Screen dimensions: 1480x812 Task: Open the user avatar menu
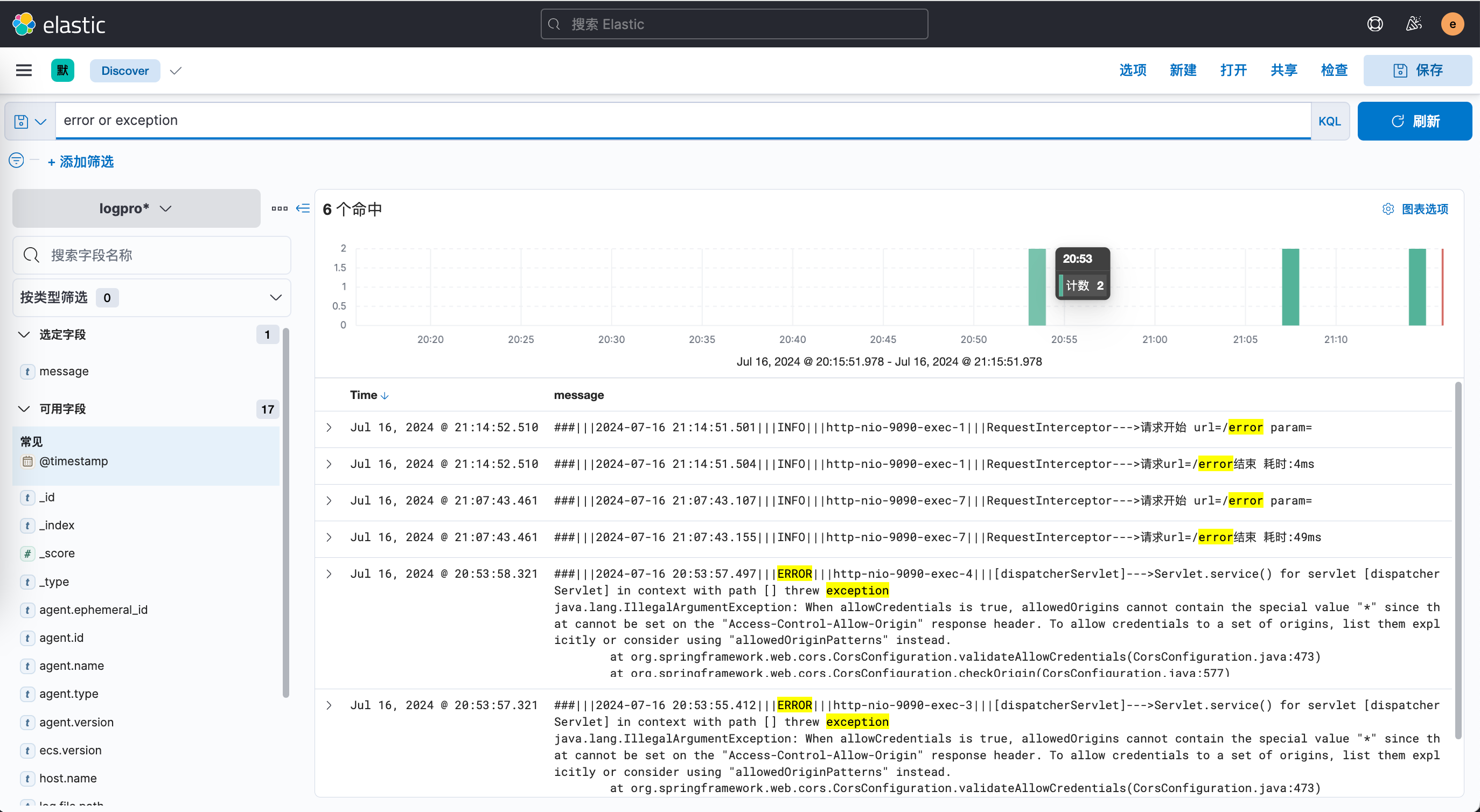1452,24
